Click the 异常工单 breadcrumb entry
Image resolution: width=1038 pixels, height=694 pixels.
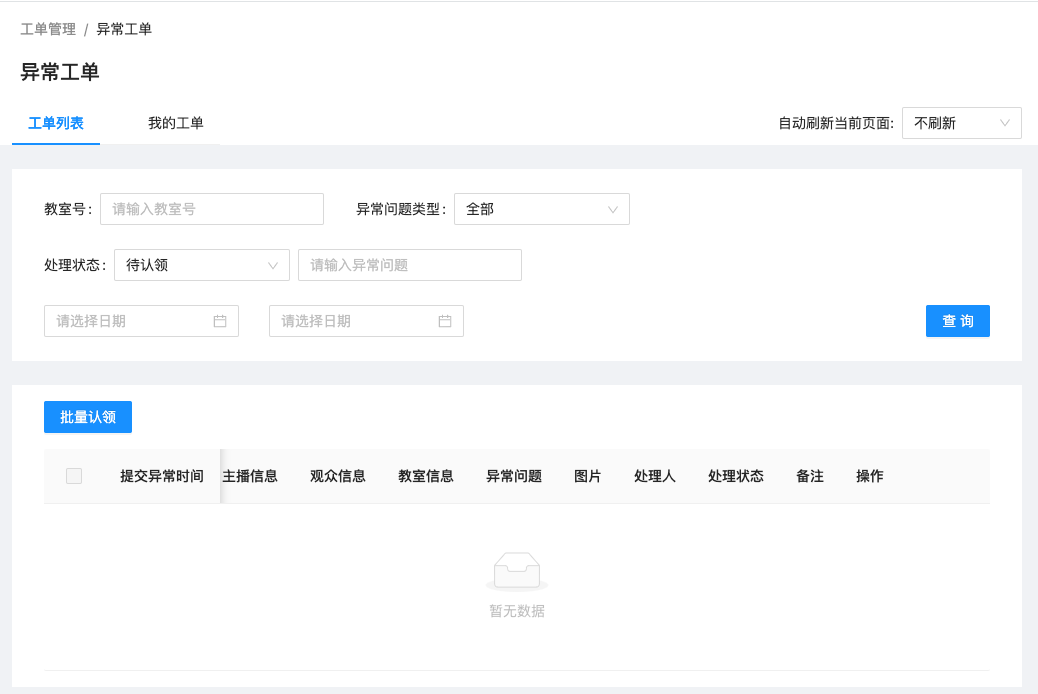[125, 29]
